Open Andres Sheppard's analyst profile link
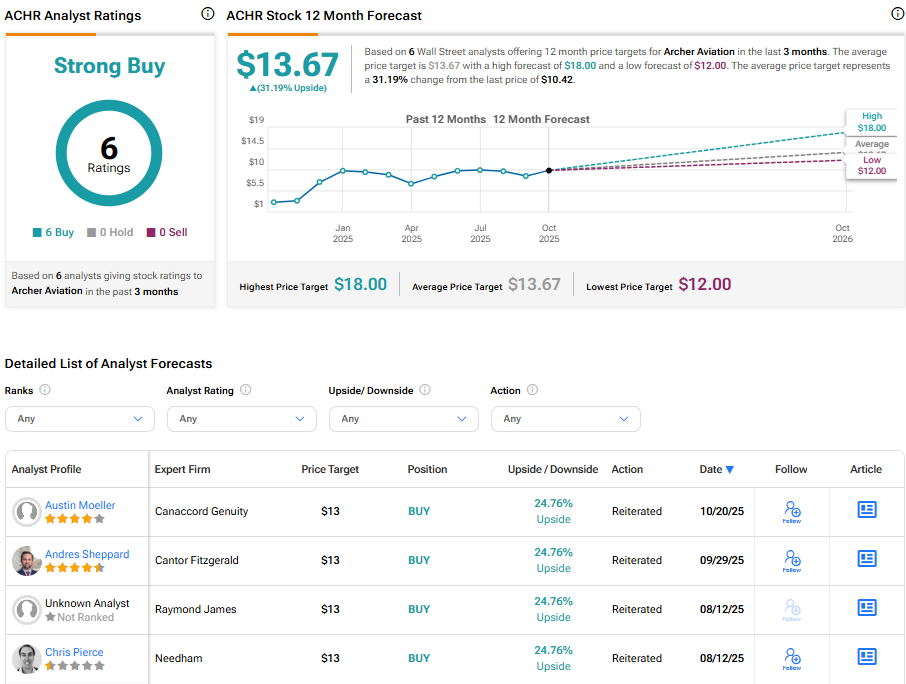 pyautogui.click(x=87, y=554)
